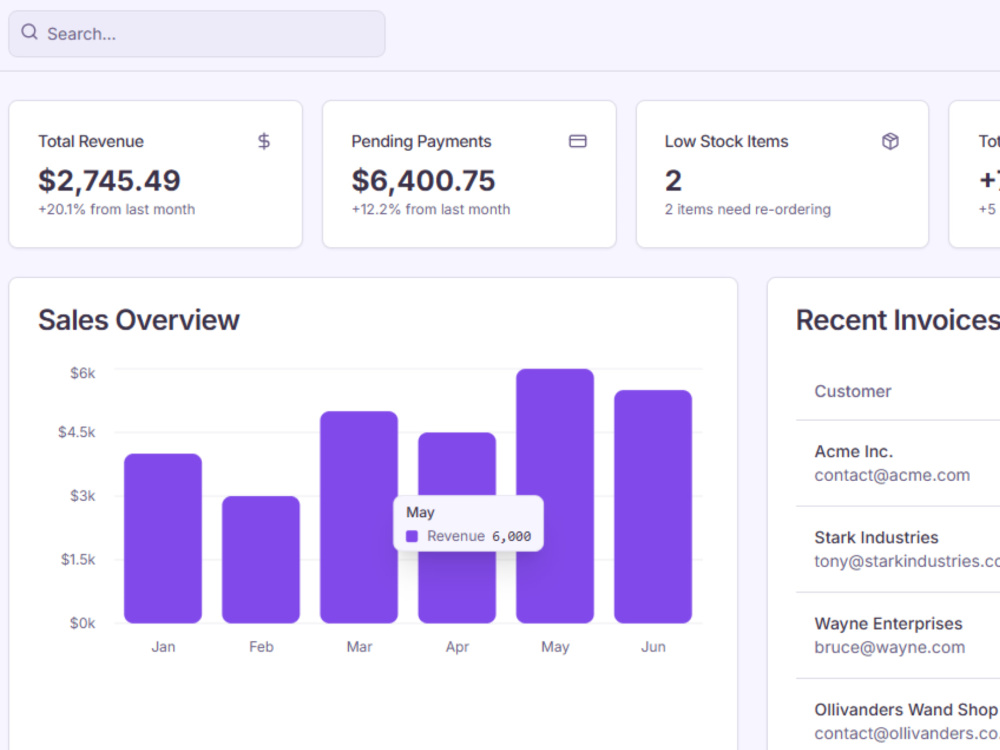Click the Jun bar in the chart
This screenshot has height=750, width=1000.
pos(653,506)
